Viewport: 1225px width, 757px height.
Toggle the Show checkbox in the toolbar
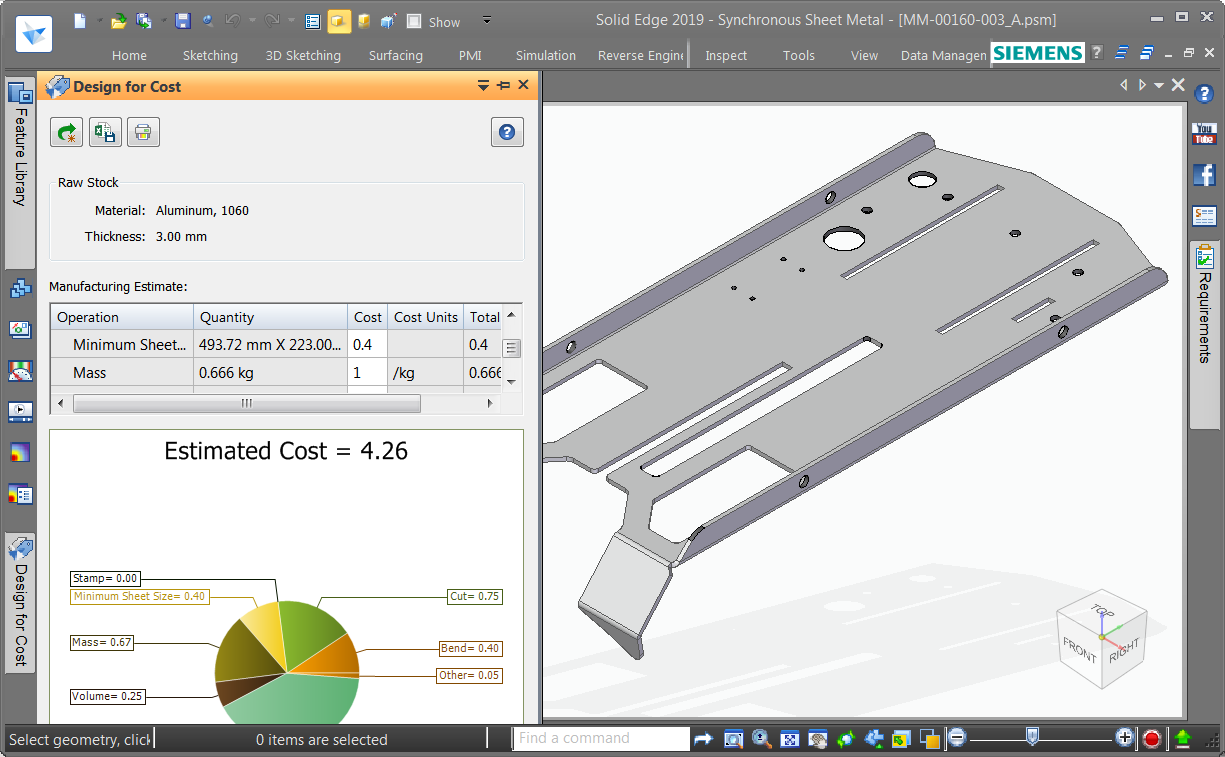click(x=412, y=21)
